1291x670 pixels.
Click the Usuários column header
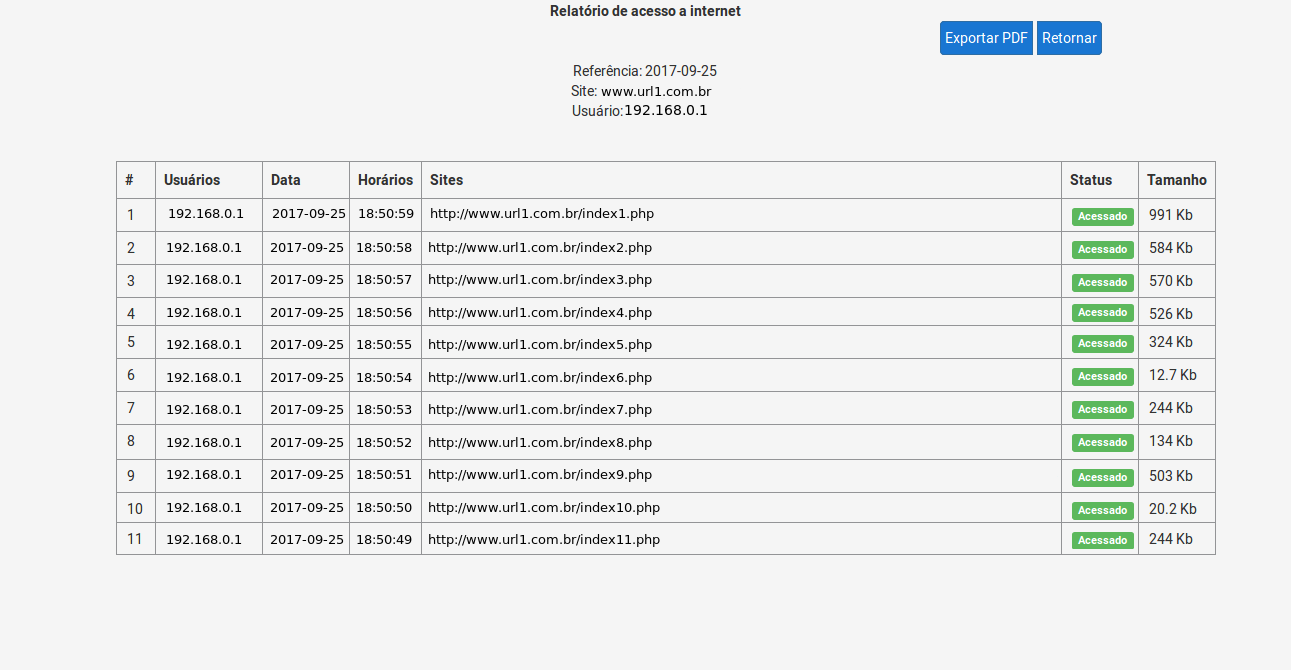[192, 180]
